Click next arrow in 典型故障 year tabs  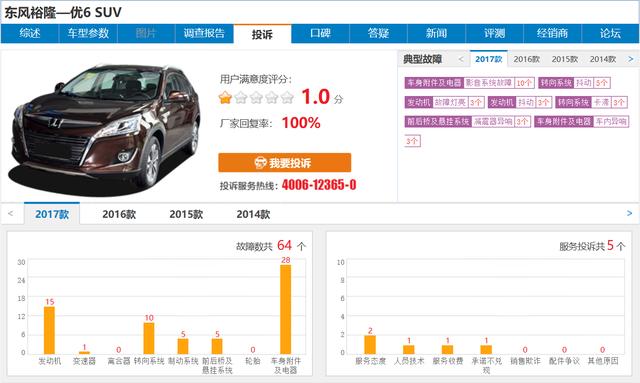point(631,59)
